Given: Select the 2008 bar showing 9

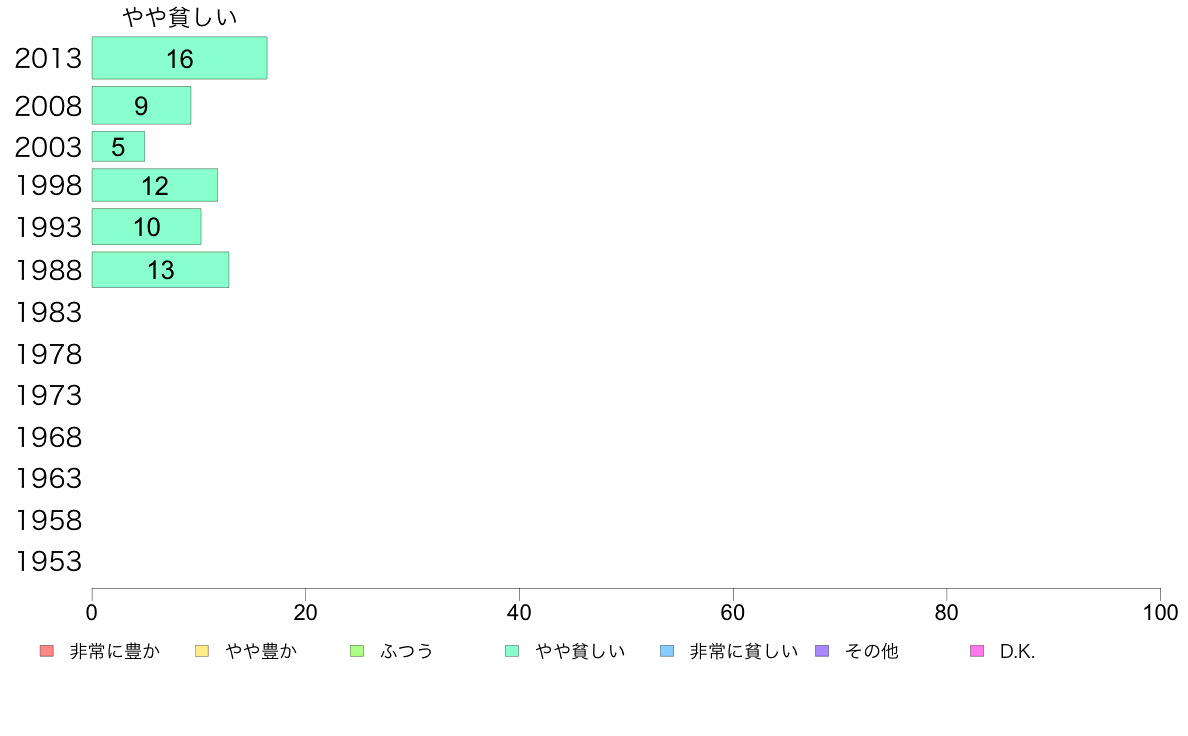Looking at the screenshot, I should click(x=142, y=105).
